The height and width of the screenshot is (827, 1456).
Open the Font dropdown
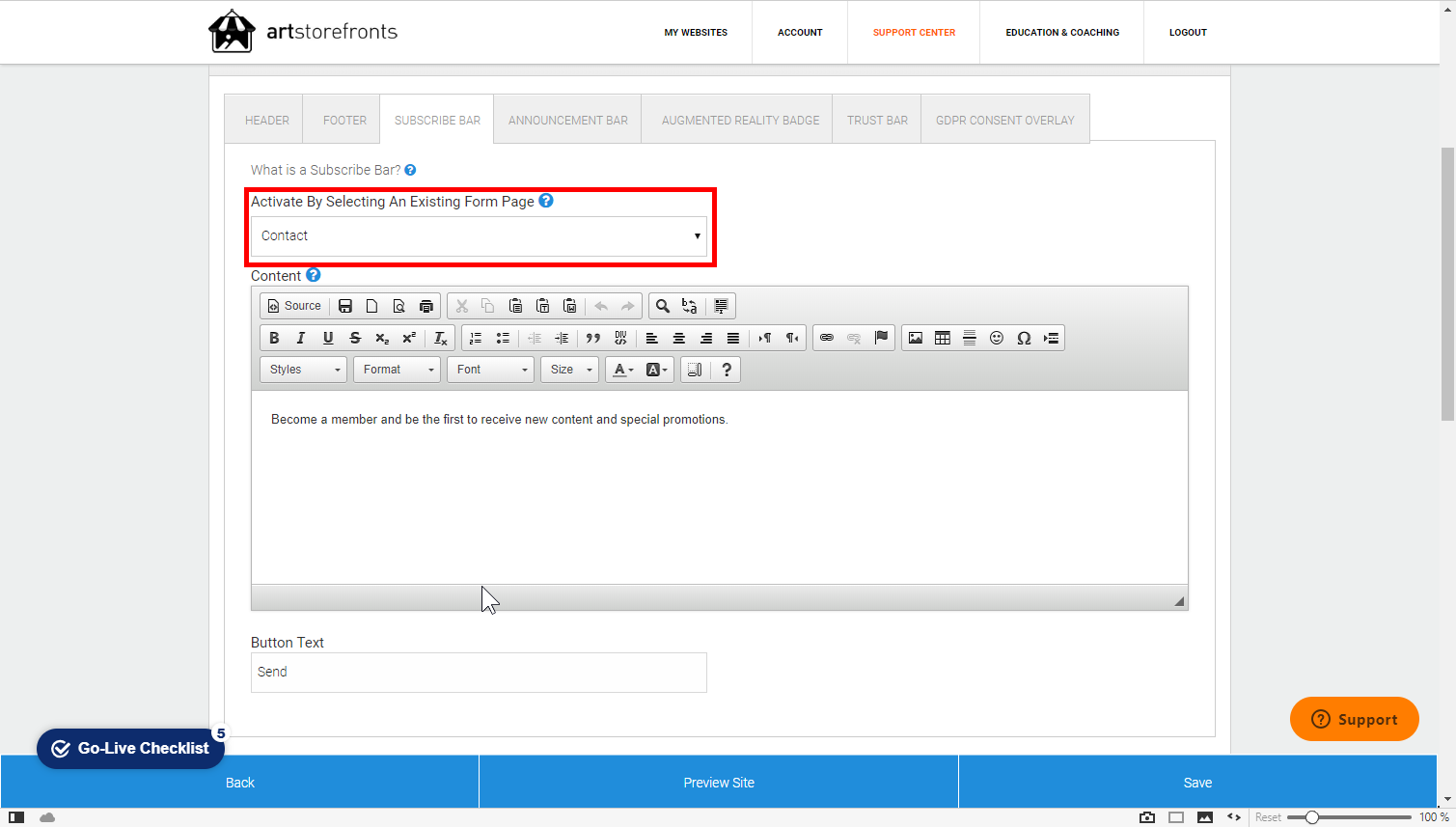tap(491, 370)
